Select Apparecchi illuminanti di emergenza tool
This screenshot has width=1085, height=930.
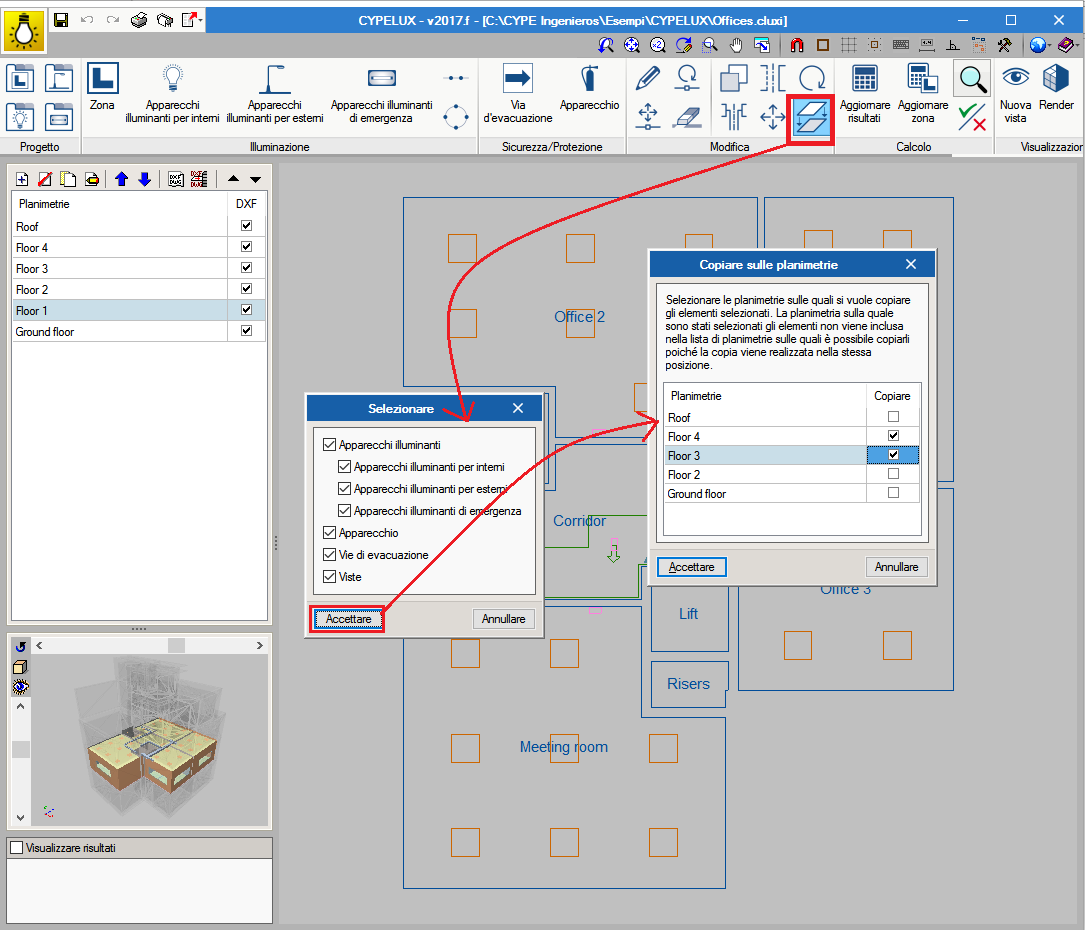[381, 93]
